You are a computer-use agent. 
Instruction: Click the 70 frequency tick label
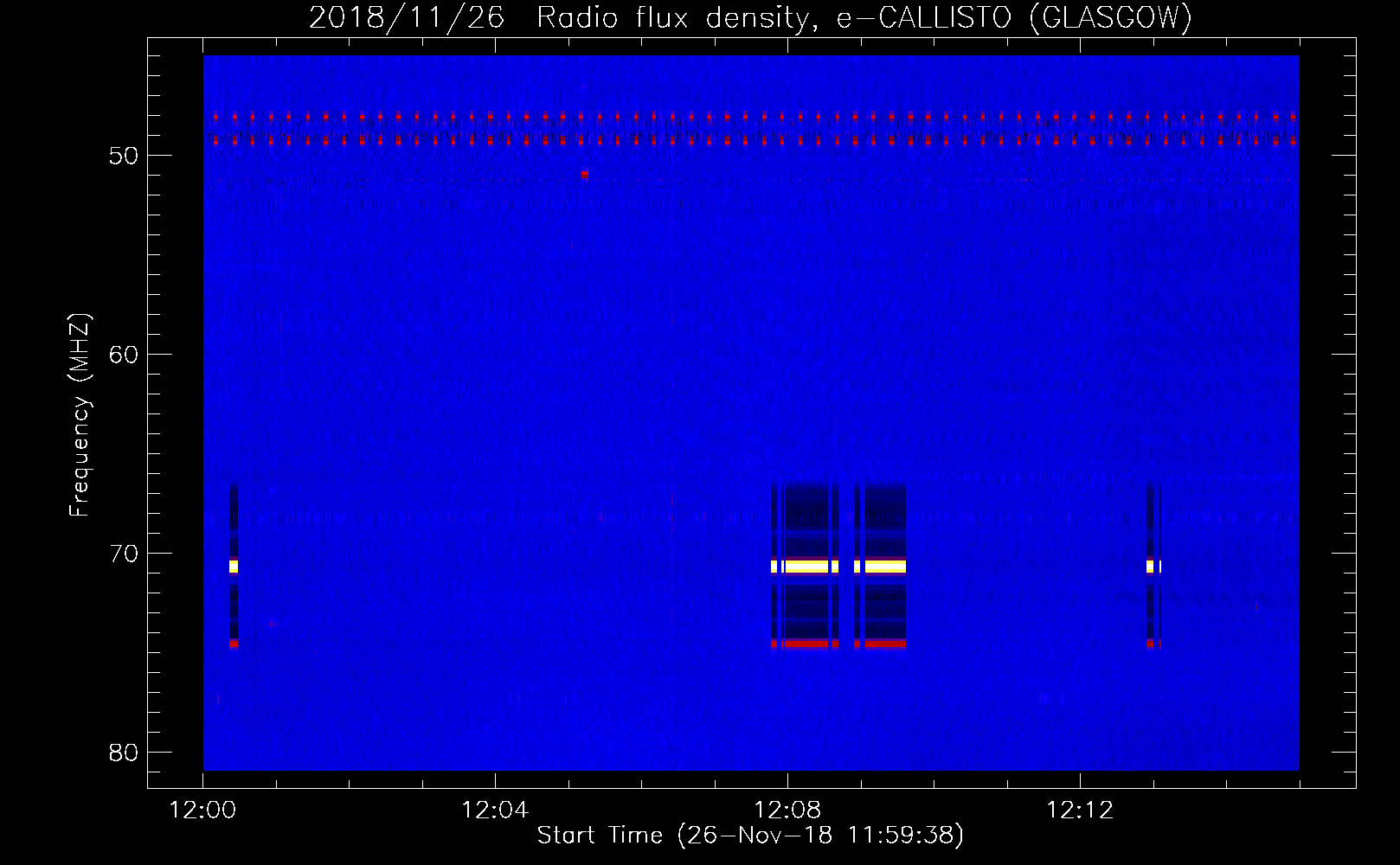(x=124, y=554)
